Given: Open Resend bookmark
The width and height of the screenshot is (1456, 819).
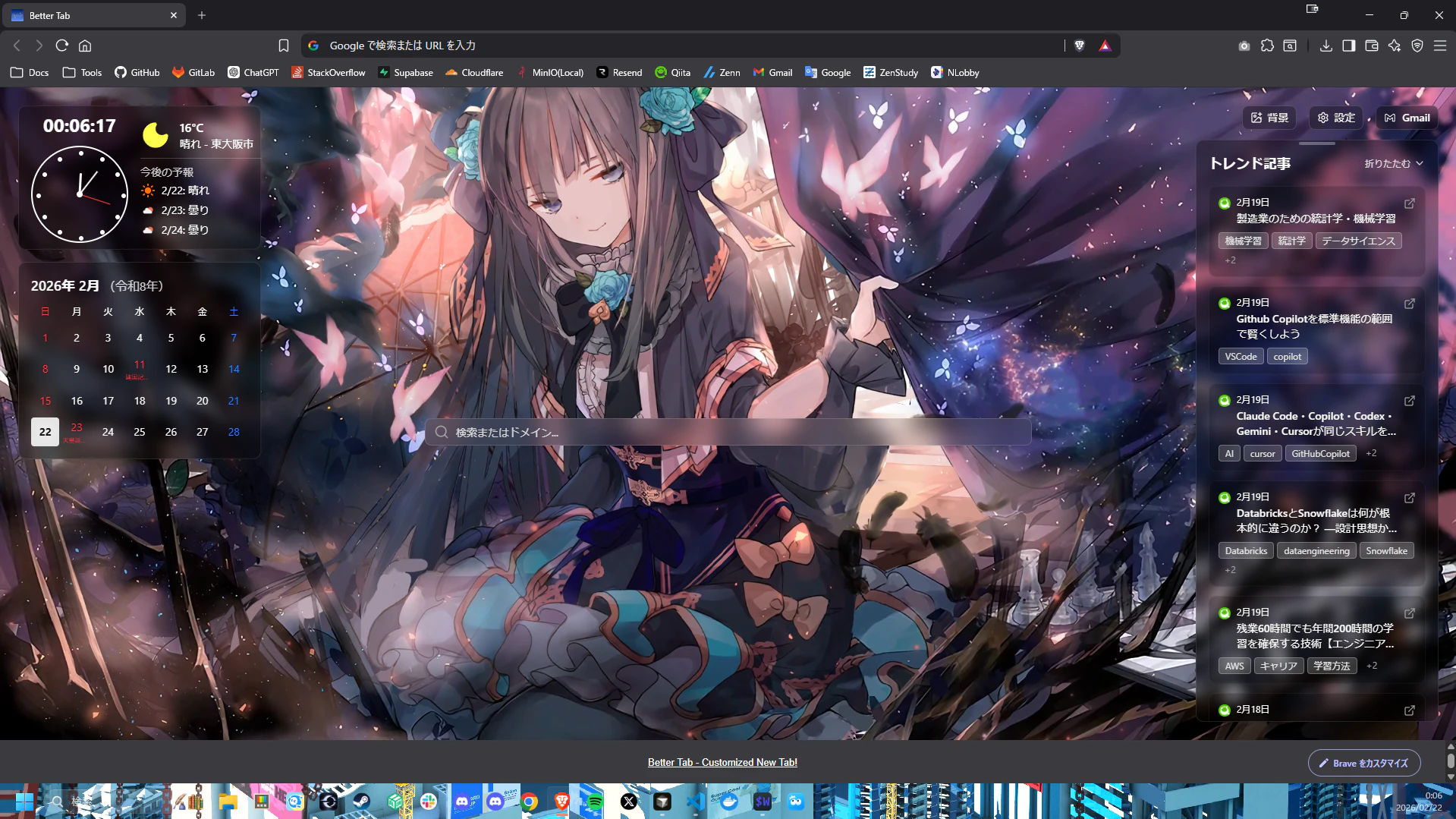Looking at the screenshot, I should point(619,73).
